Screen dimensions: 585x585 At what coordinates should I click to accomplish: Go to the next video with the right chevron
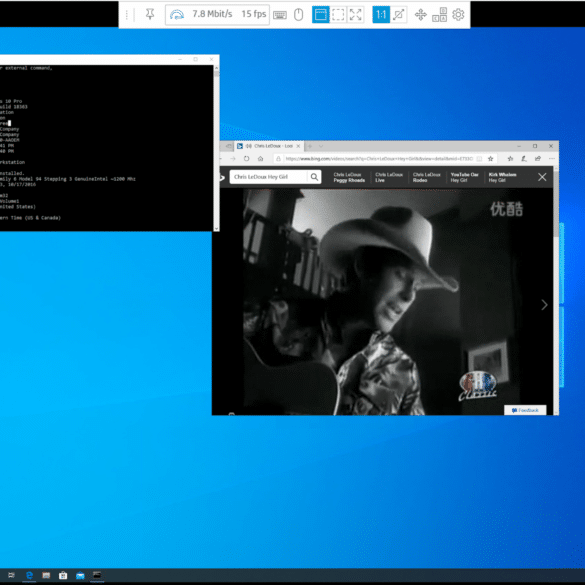coord(544,305)
